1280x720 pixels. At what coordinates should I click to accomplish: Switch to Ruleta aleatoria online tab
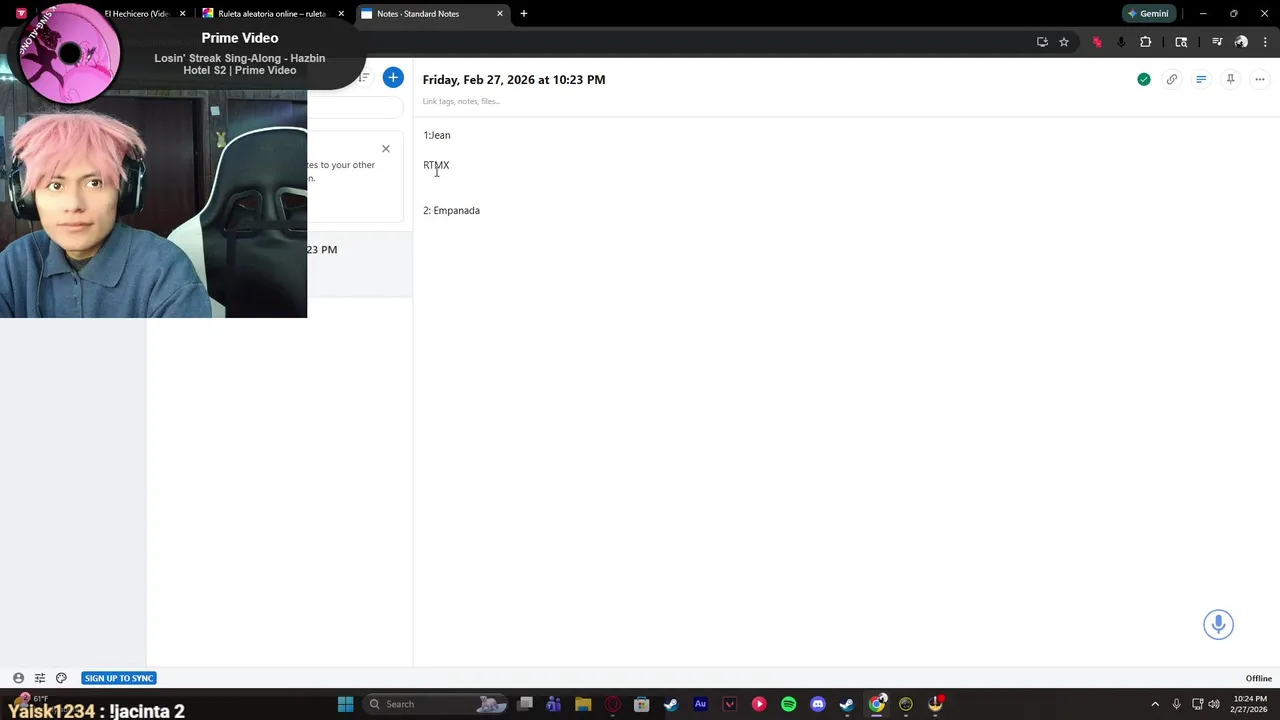pos(270,14)
